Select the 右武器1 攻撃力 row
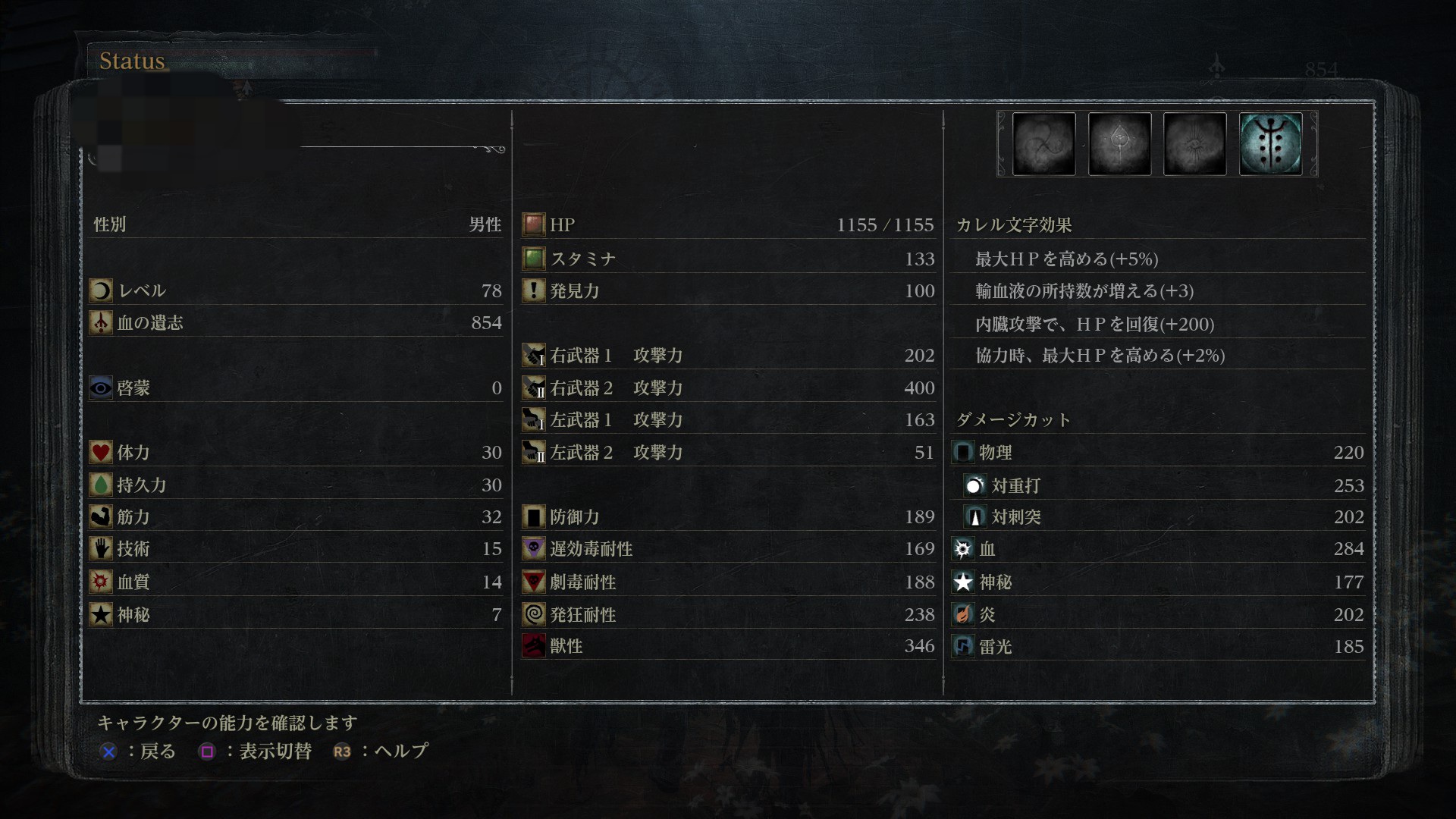Viewport: 1456px width, 819px height. [x=729, y=355]
